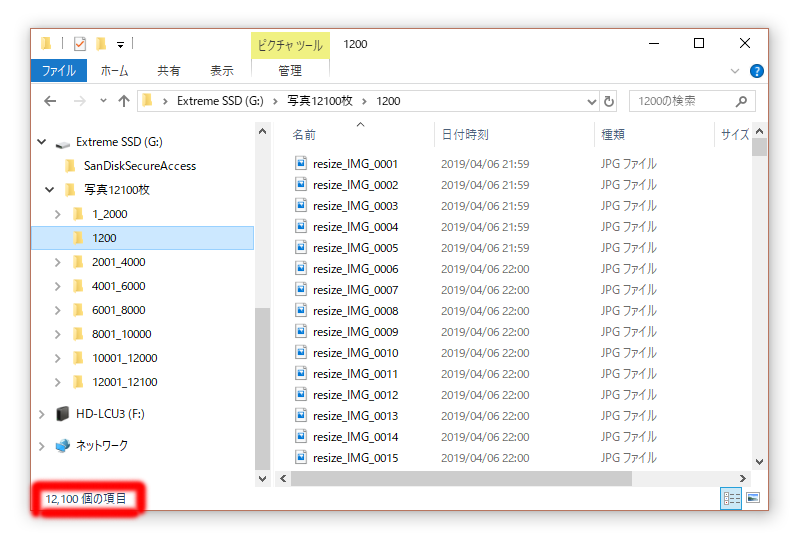This screenshot has height=550, width=800.
Task: Collapse the 写真12100枚 tree node
Action: tap(49, 190)
